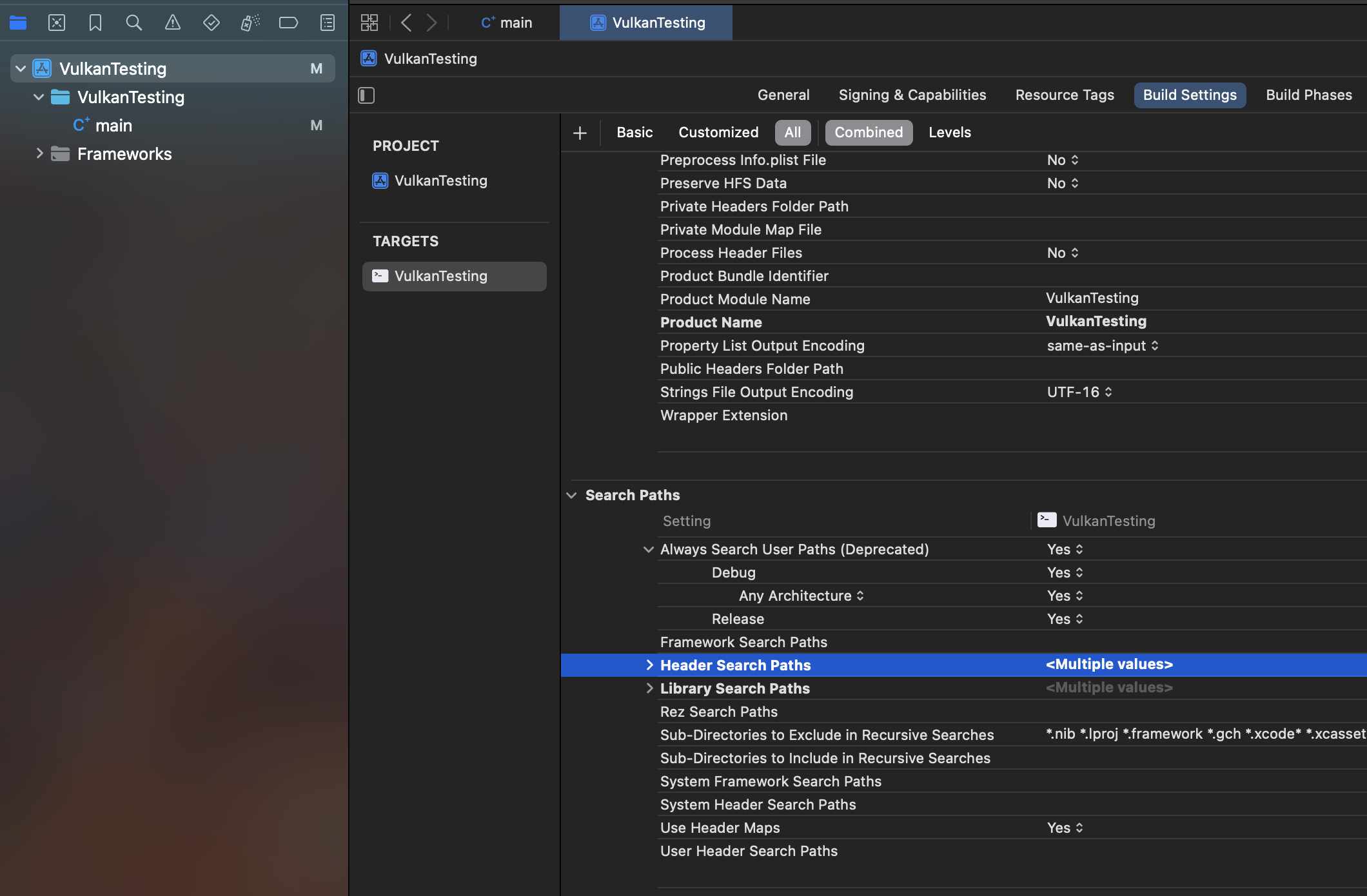
Task: Open the Debug navigator spray icon
Action: click(x=250, y=23)
